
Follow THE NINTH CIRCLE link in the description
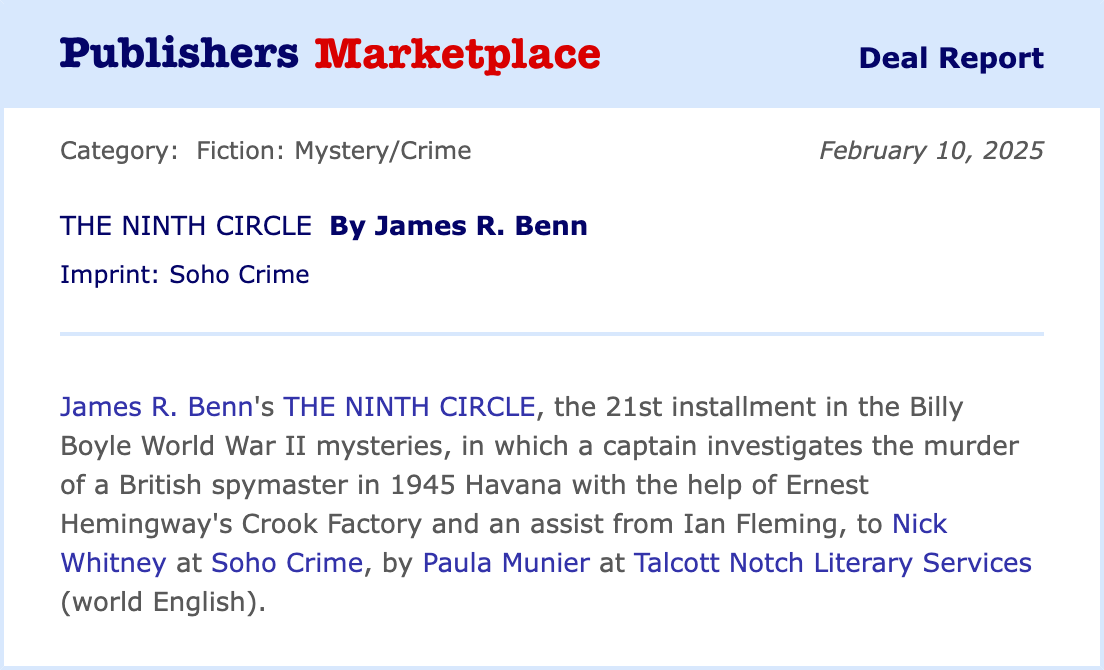point(409,407)
